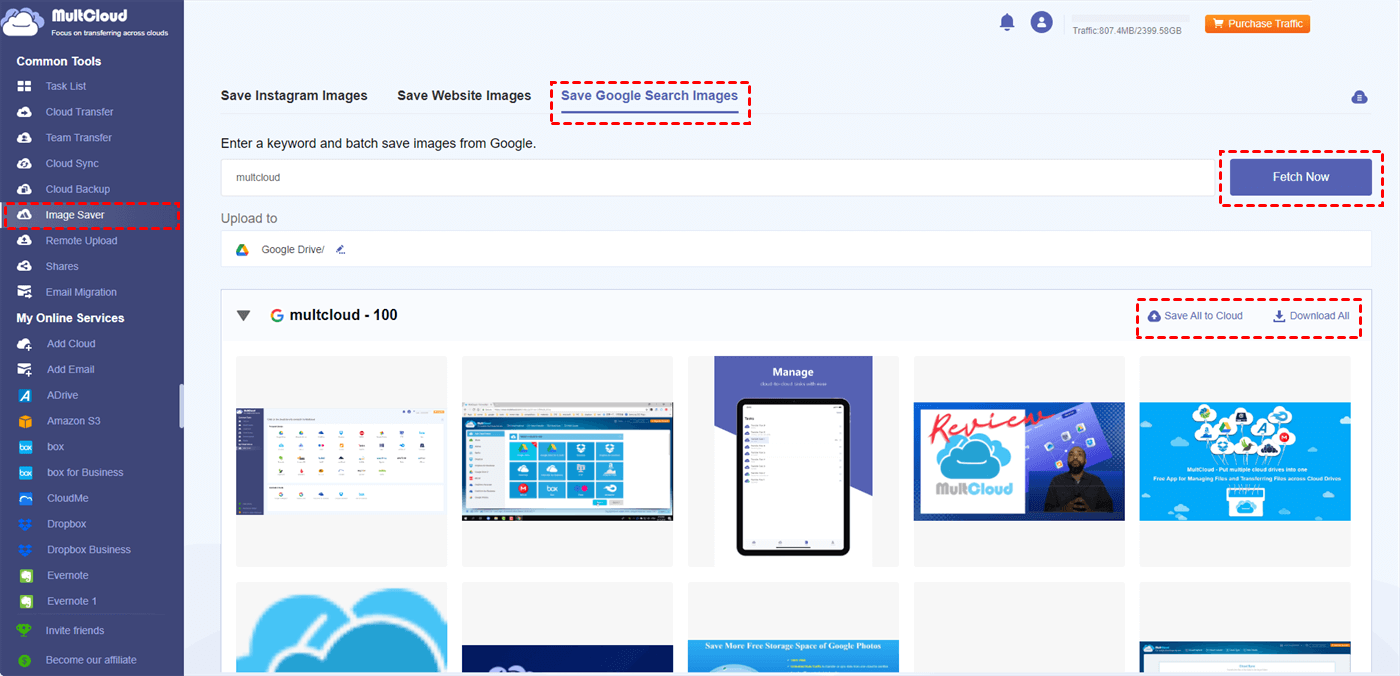Open the user account avatar icon
The width and height of the screenshot is (1400, 676).
(1042, 22)
